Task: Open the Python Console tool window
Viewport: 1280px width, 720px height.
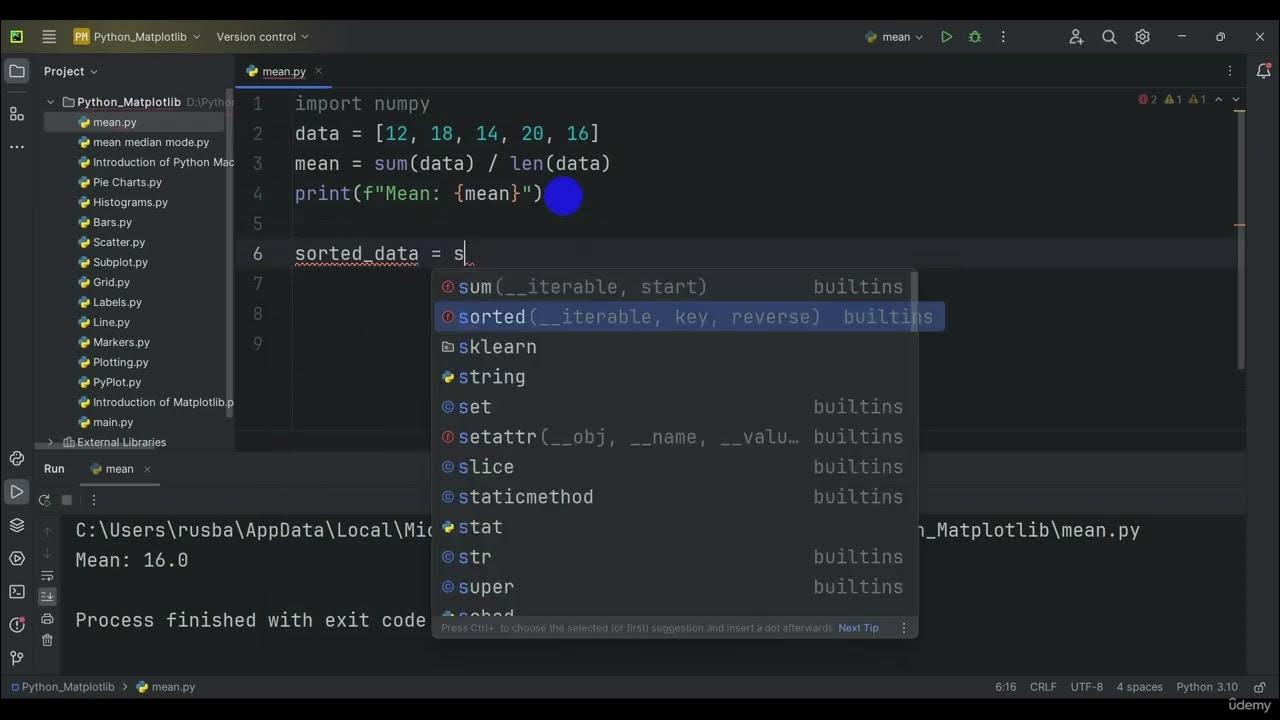Action: (x=17, y=459)
